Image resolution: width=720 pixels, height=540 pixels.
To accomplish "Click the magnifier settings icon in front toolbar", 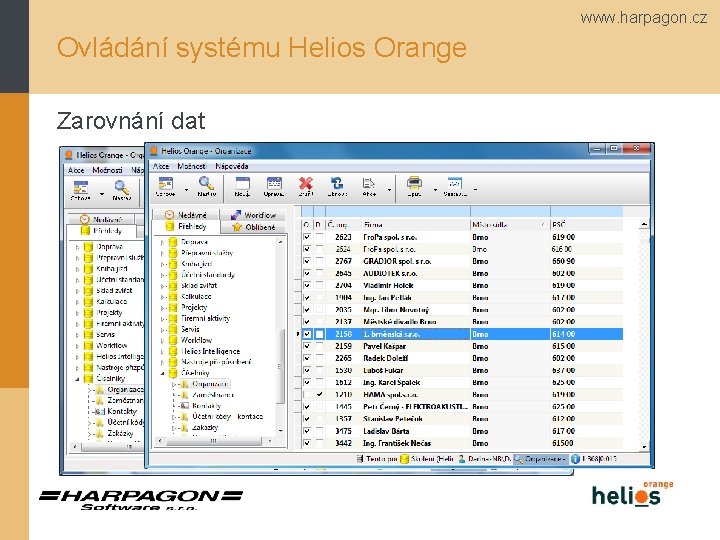I will pos(206,183).
